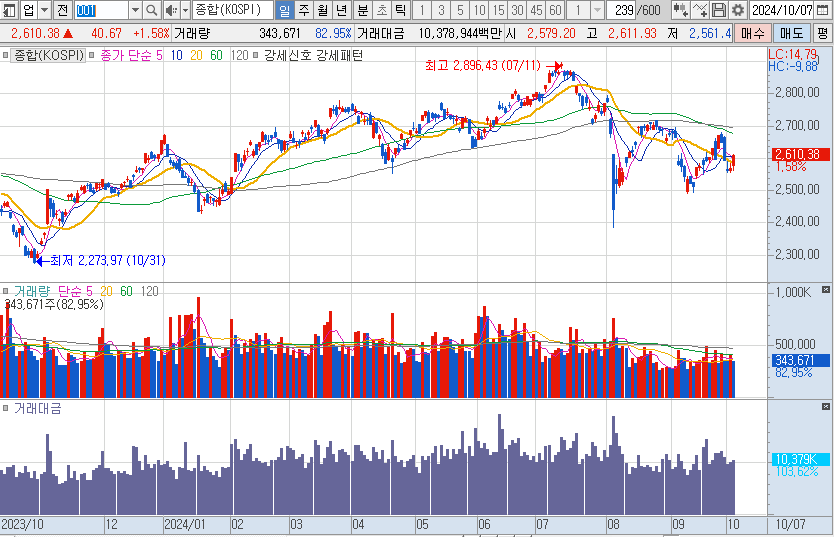Click the 매수 buy button
The image size is (834, 537).
coord(753,33)
